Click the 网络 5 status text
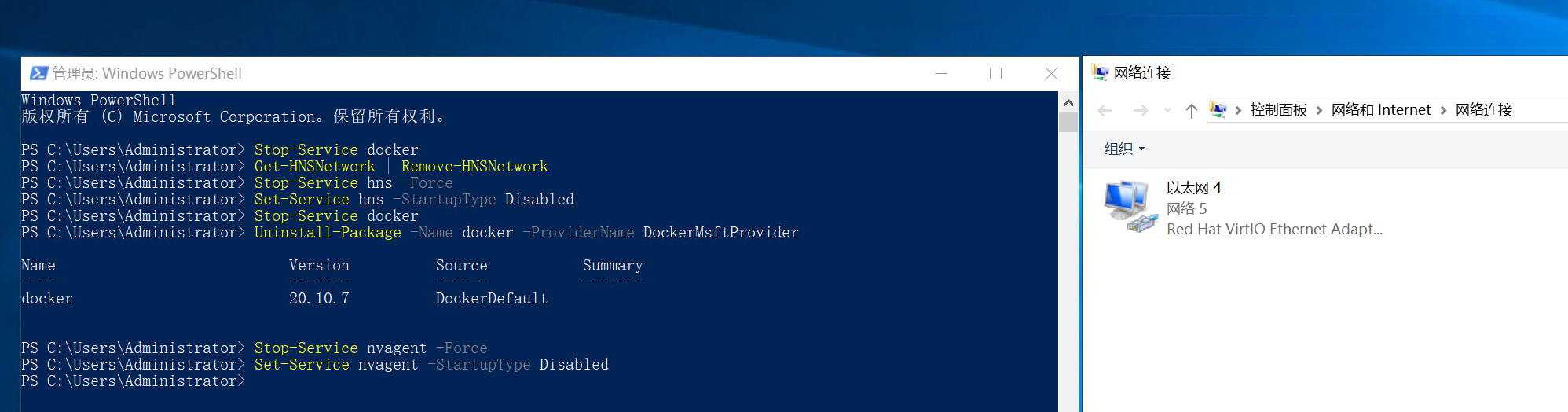The width and height of the screenshot is (1568, 412). 1186,208
